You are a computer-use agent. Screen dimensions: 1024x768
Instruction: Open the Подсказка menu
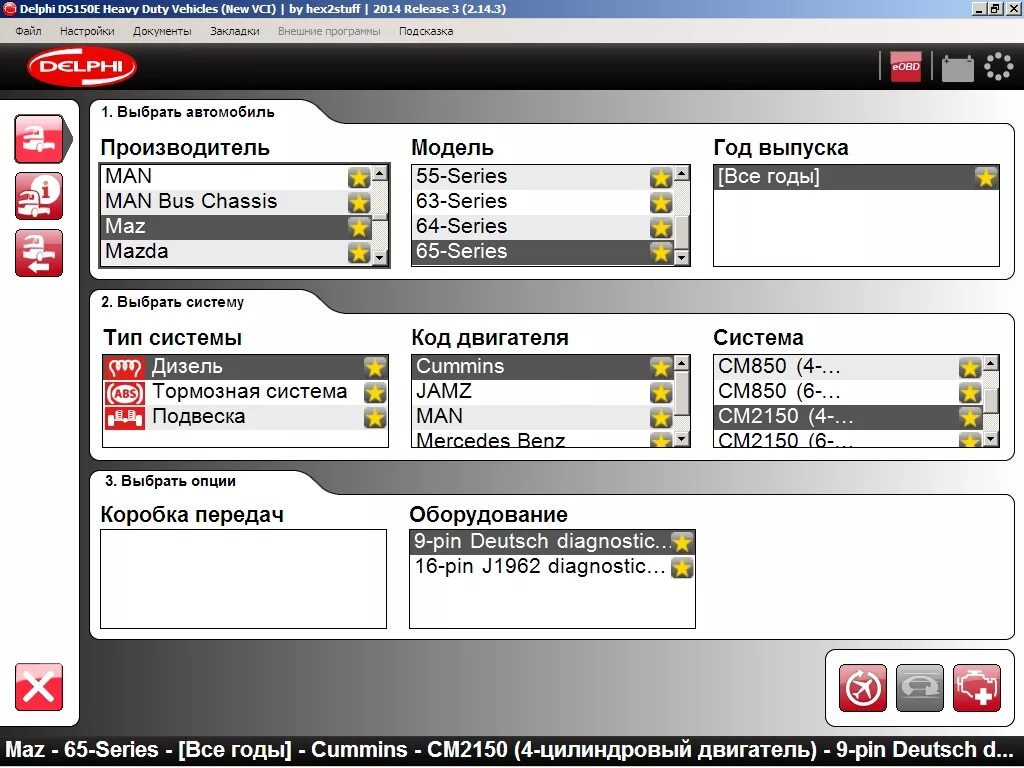[x=426, y=31]
